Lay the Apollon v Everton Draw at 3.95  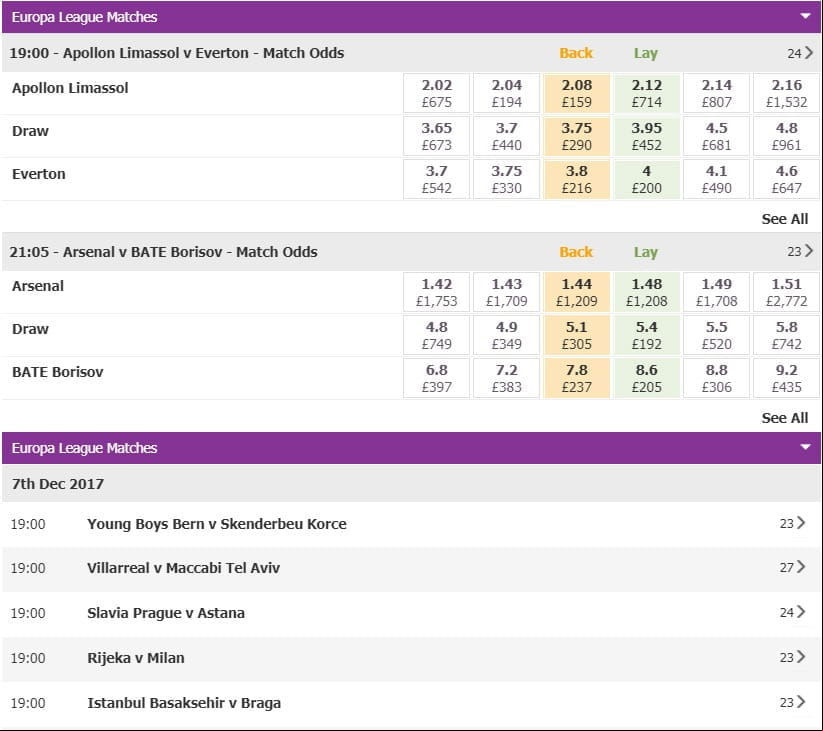point(647,136)
